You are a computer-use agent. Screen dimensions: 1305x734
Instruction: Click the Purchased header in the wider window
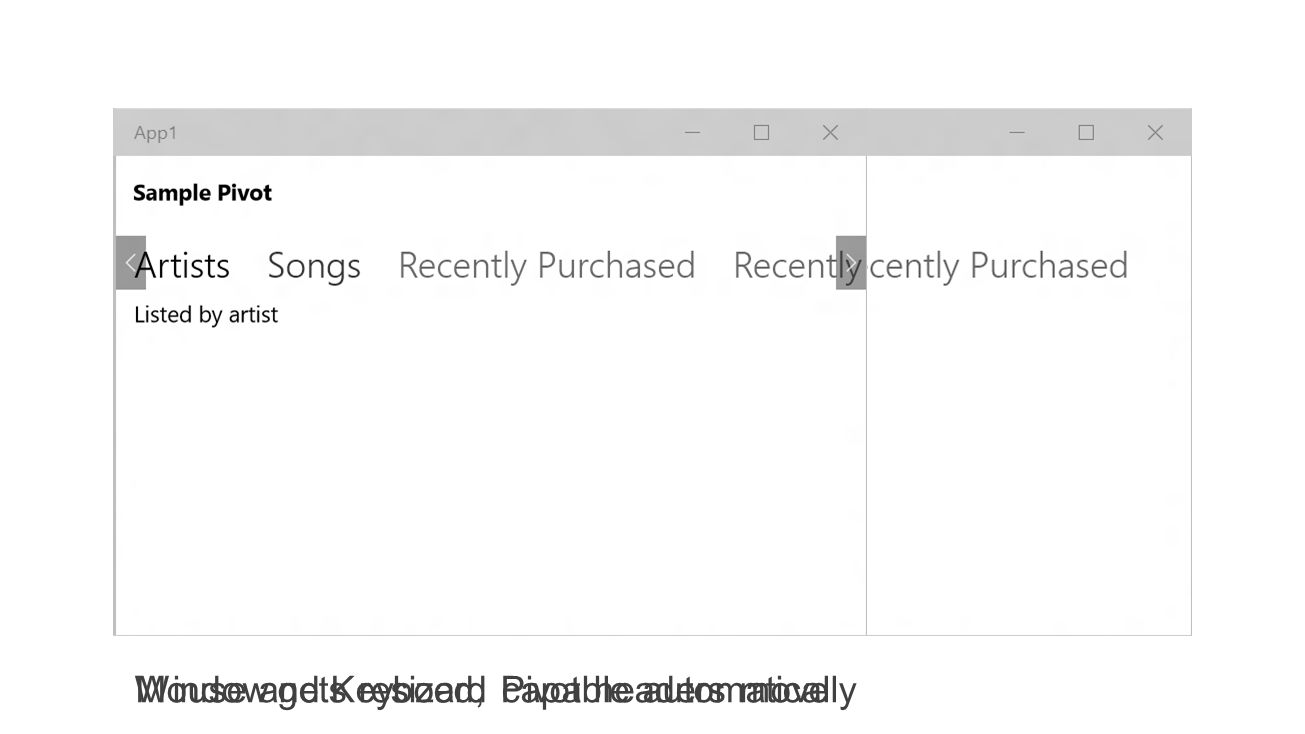coord(1048,266)
